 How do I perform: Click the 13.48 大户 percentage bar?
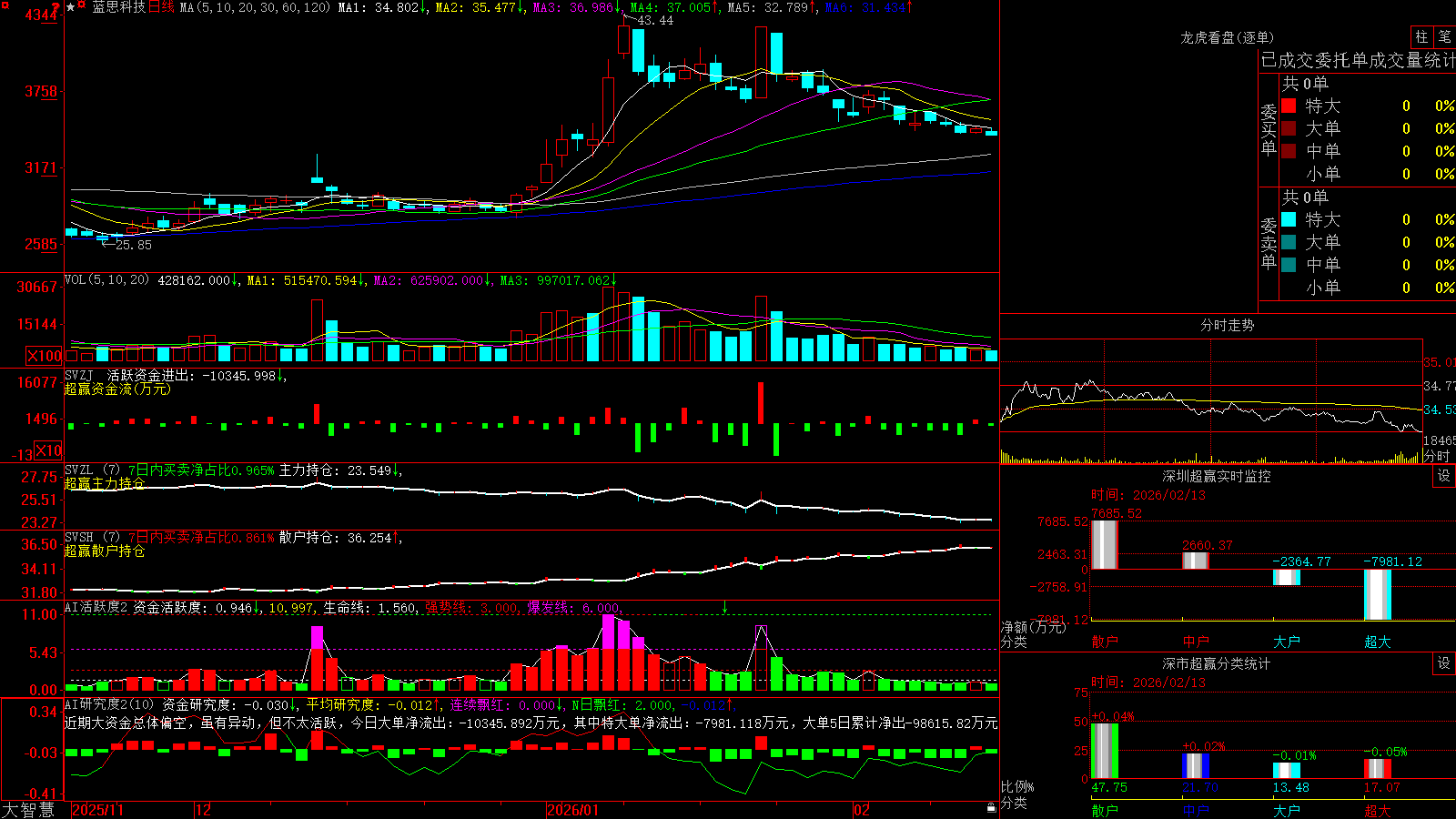(x=1286, y=771)
